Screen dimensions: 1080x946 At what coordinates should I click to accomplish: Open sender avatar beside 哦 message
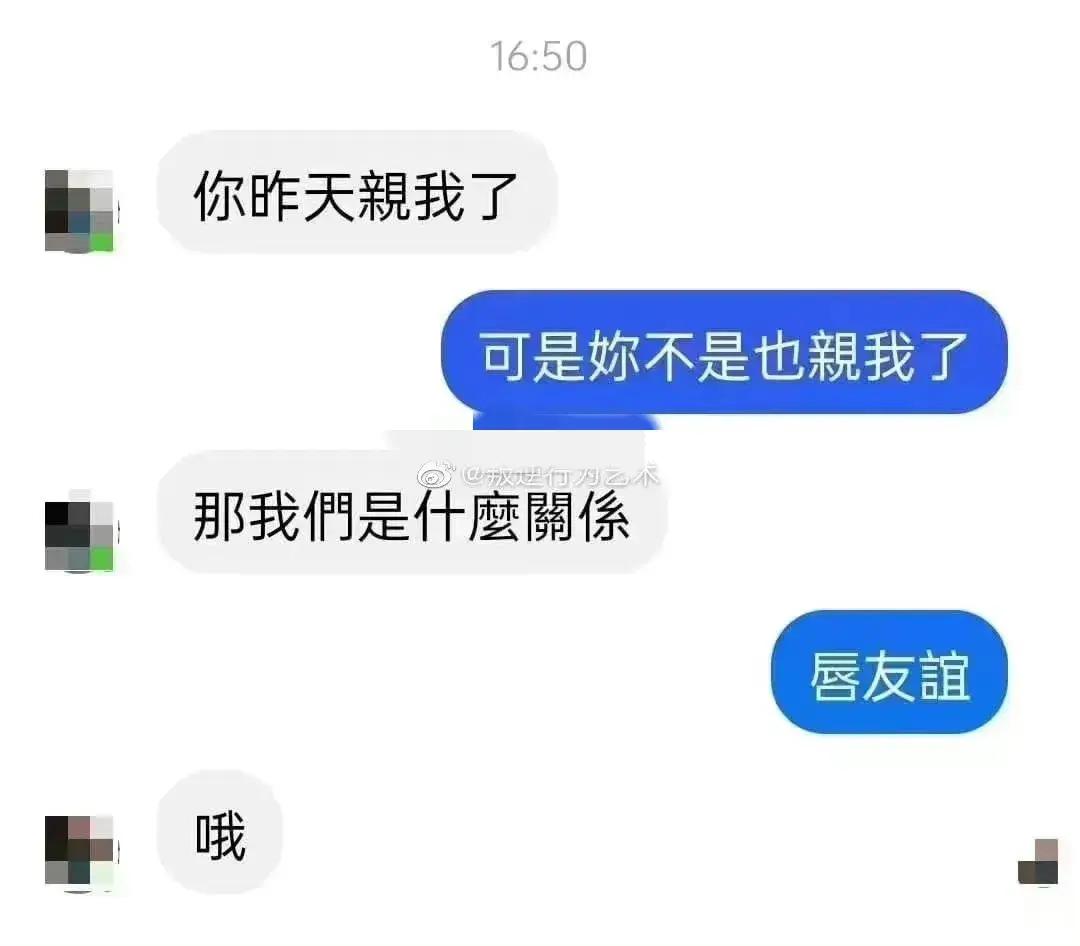79,852
